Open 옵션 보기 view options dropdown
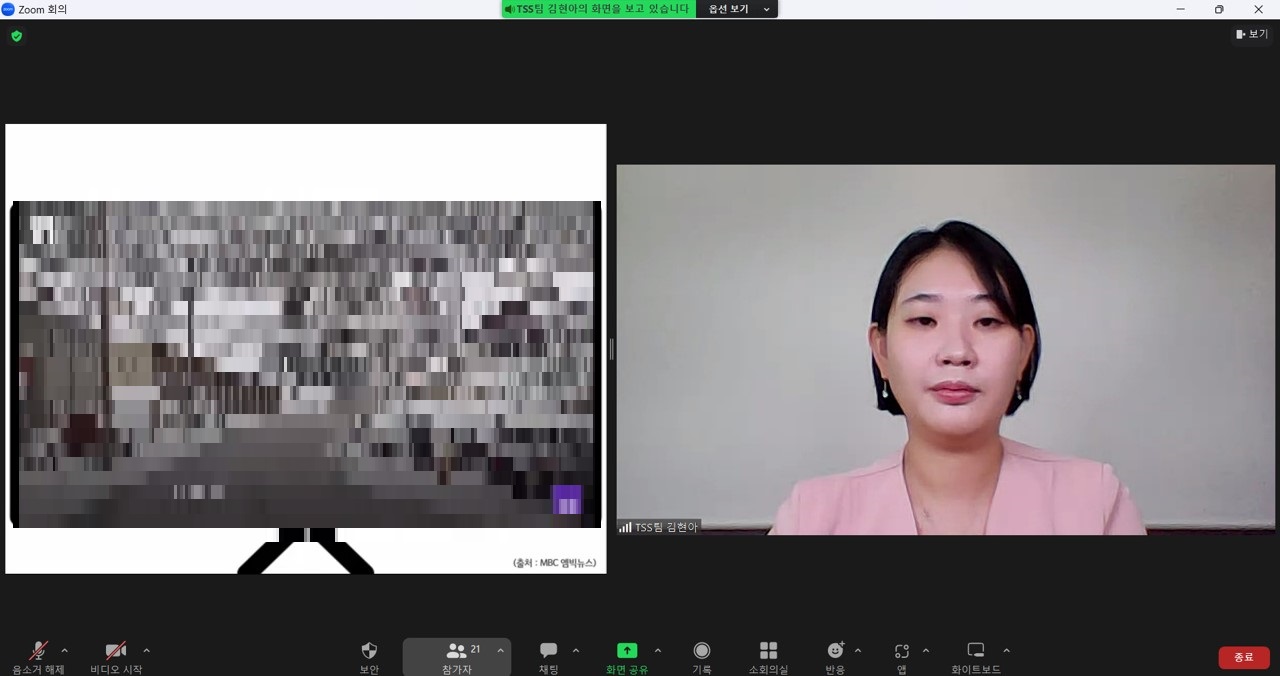This screenshot has width=1280, height=676. point(739,9)
